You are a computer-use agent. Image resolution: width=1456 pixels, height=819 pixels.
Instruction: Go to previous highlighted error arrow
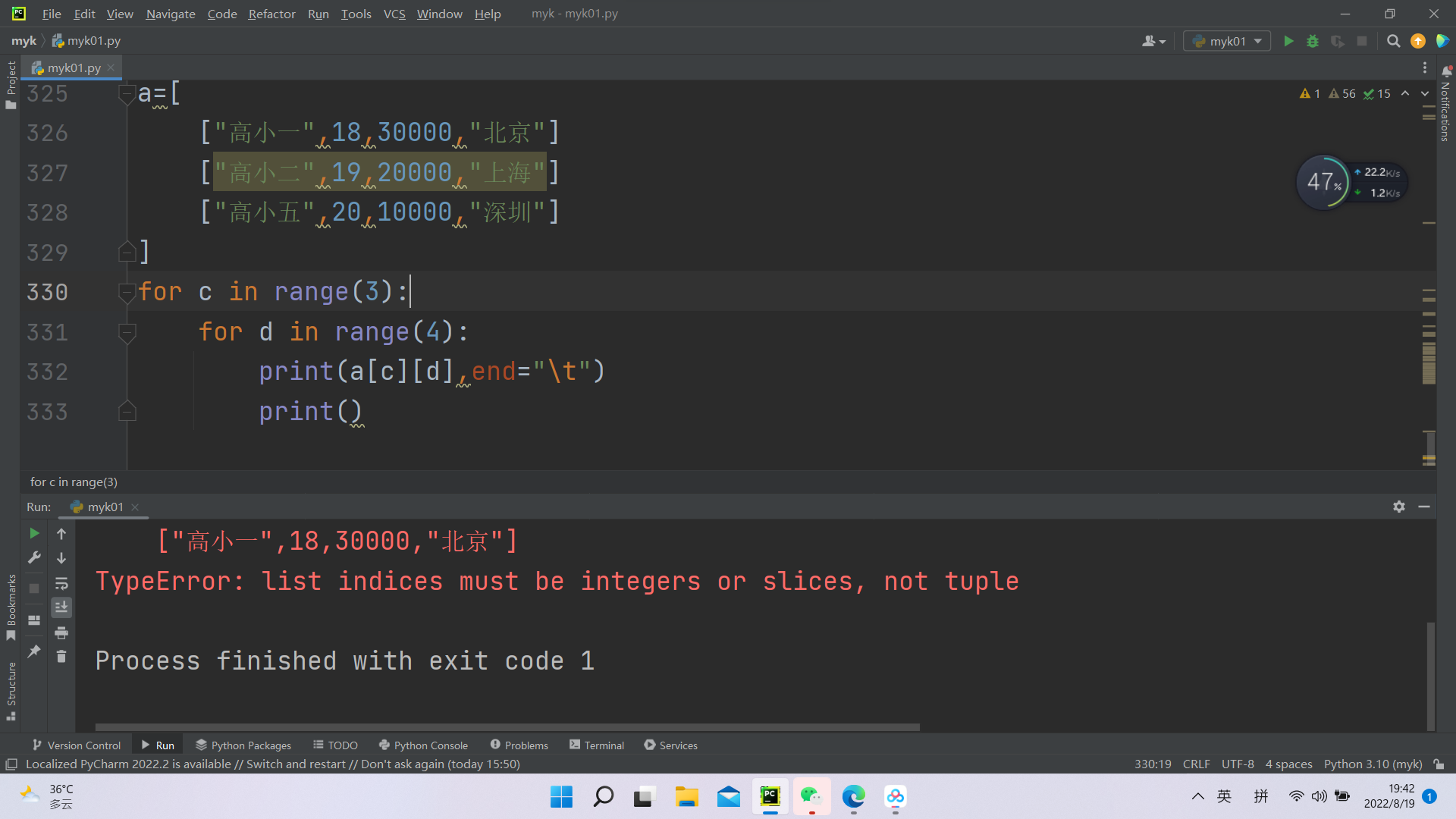(1405, 93)
